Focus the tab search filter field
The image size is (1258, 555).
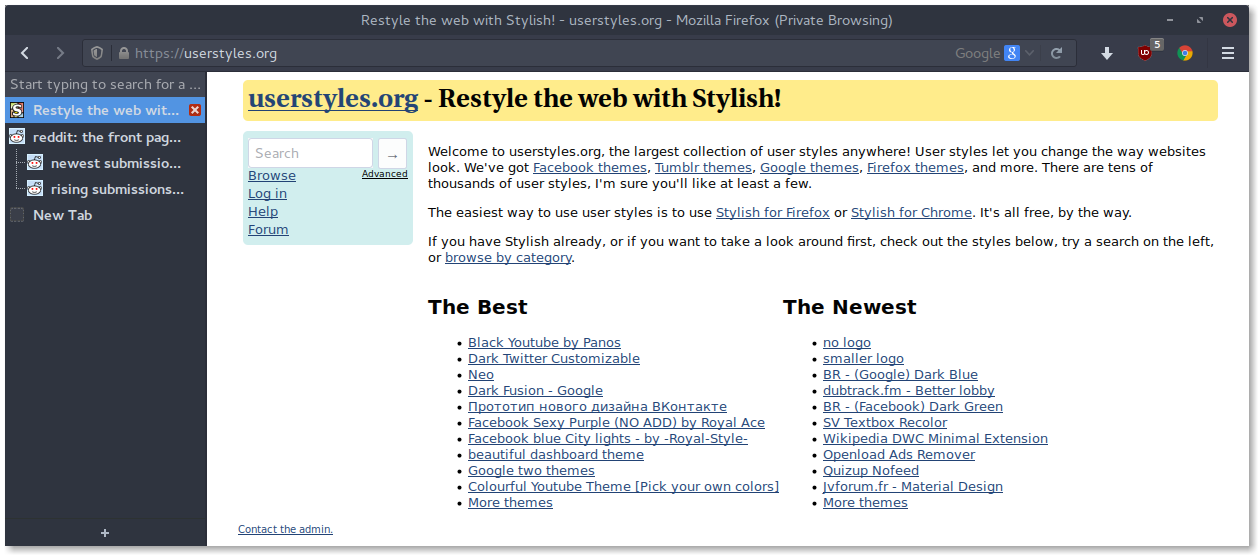(x=105, y=84)
